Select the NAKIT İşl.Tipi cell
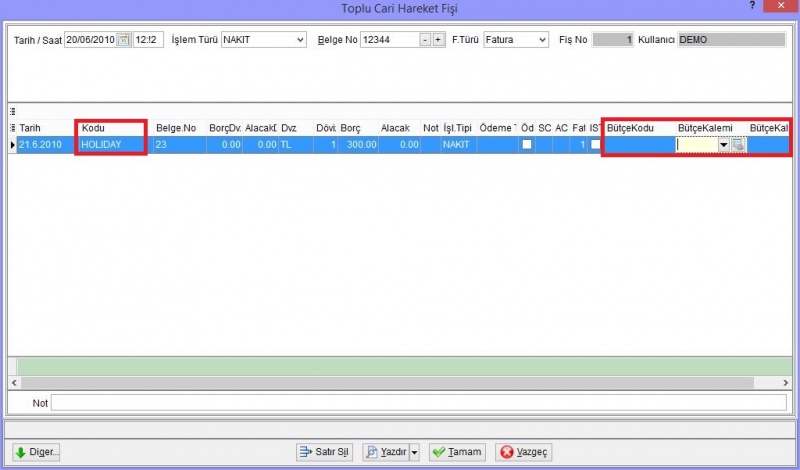800x470 pixels. pyautogui.click(x=459, y=144)
